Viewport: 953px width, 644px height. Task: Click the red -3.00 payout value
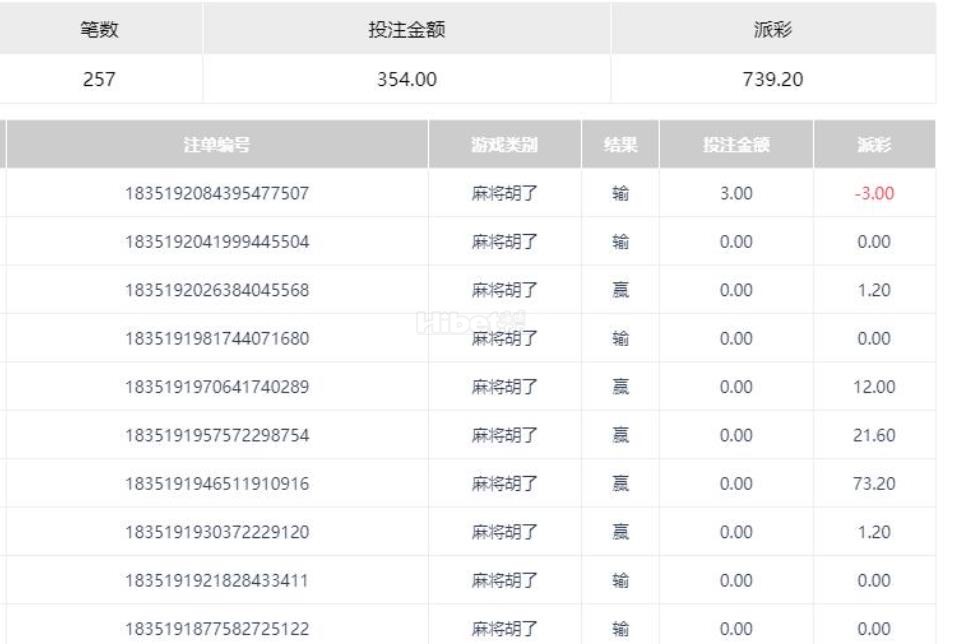873,193
